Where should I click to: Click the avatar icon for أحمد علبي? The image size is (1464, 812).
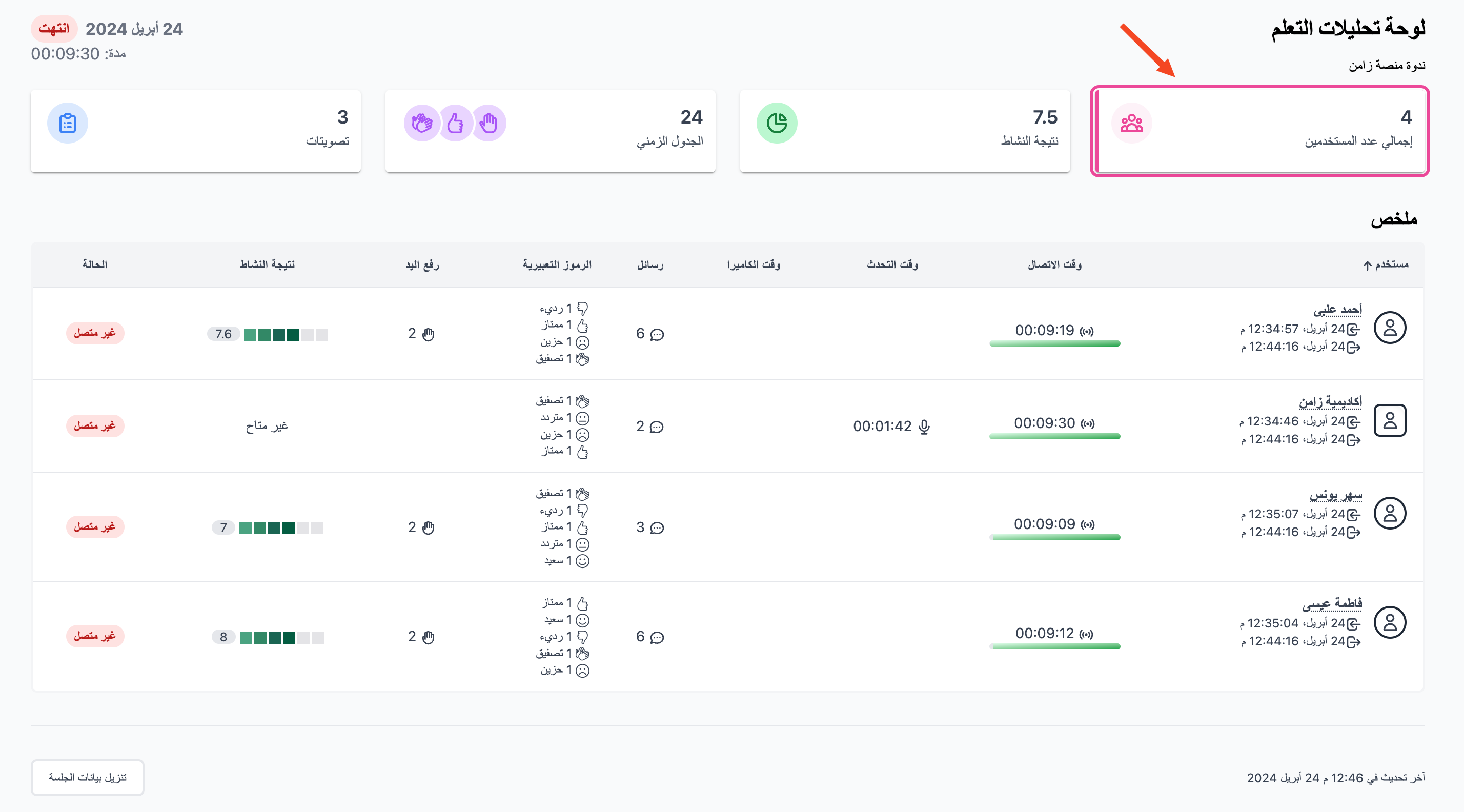pos(1390,328)
